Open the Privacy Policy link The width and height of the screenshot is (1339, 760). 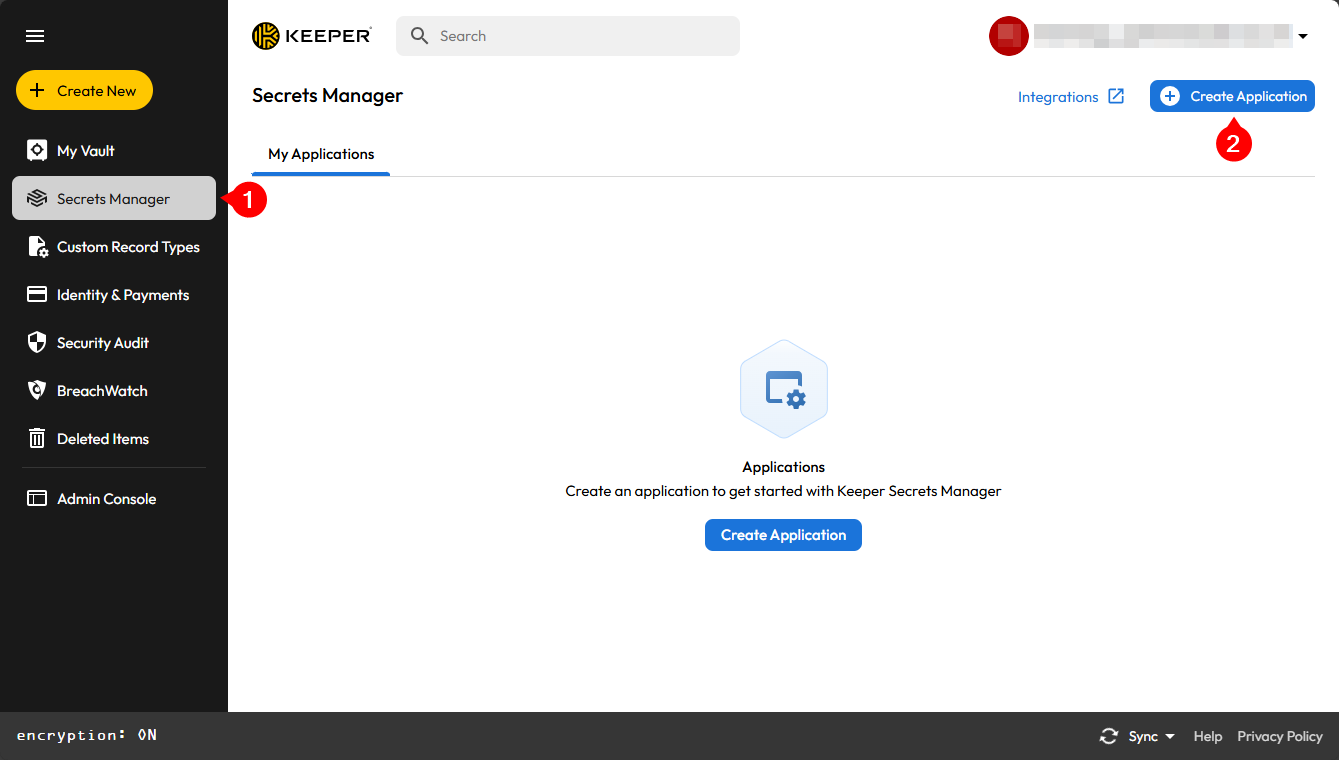point(1280,736)
